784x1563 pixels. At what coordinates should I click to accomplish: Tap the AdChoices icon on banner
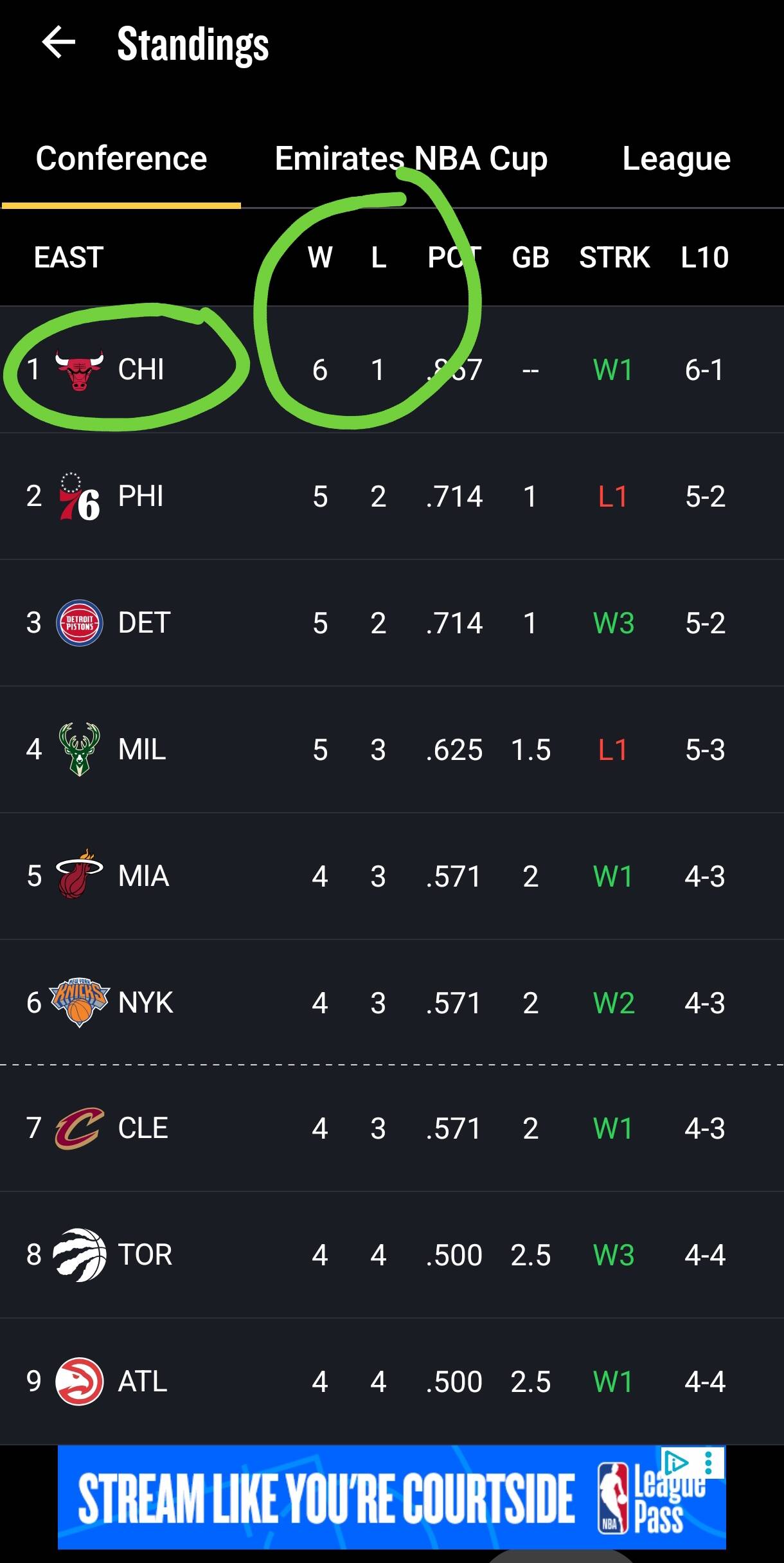(x=675, y=1463)
